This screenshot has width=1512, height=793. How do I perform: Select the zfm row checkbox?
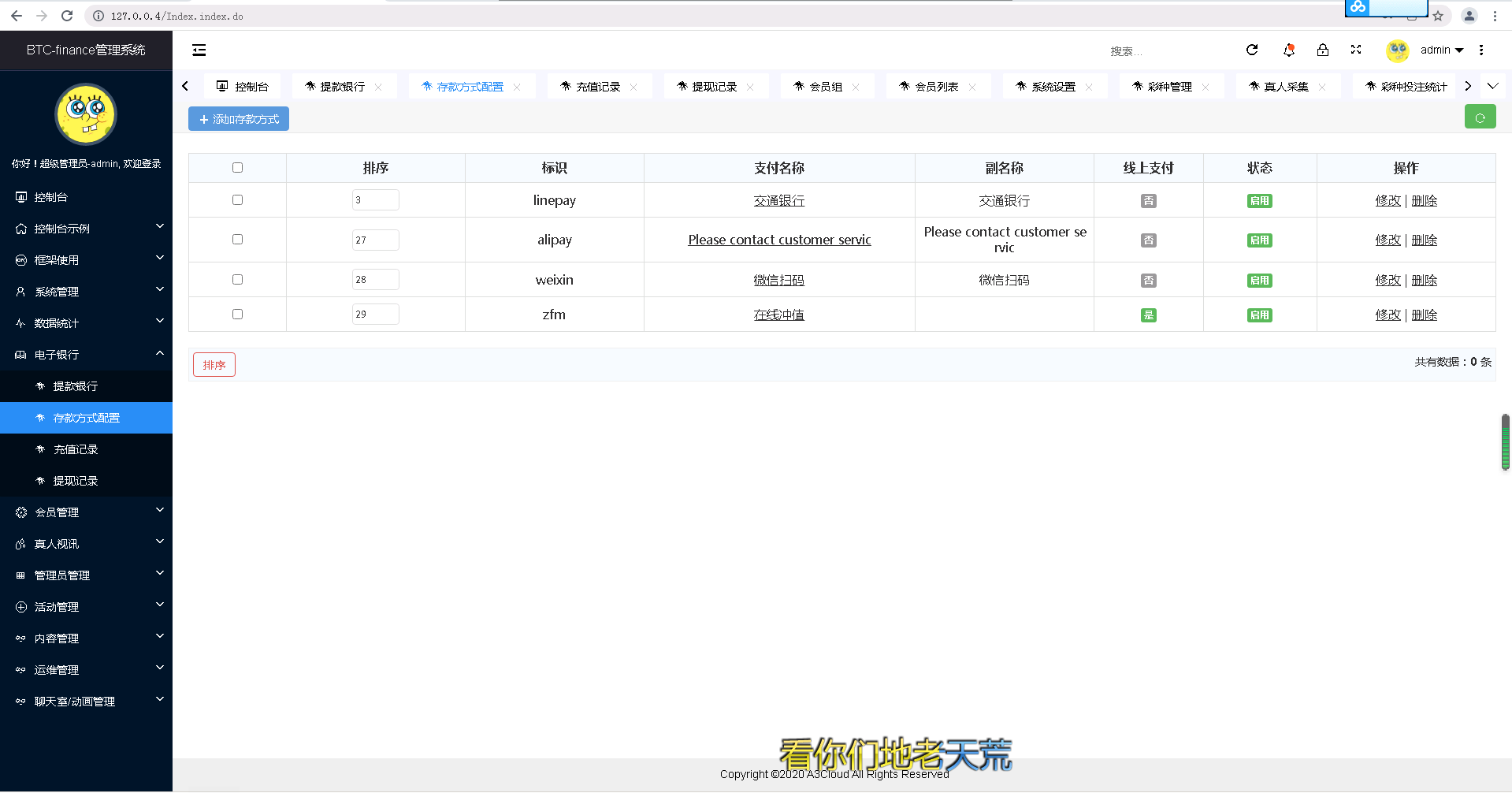coord(237,315)
